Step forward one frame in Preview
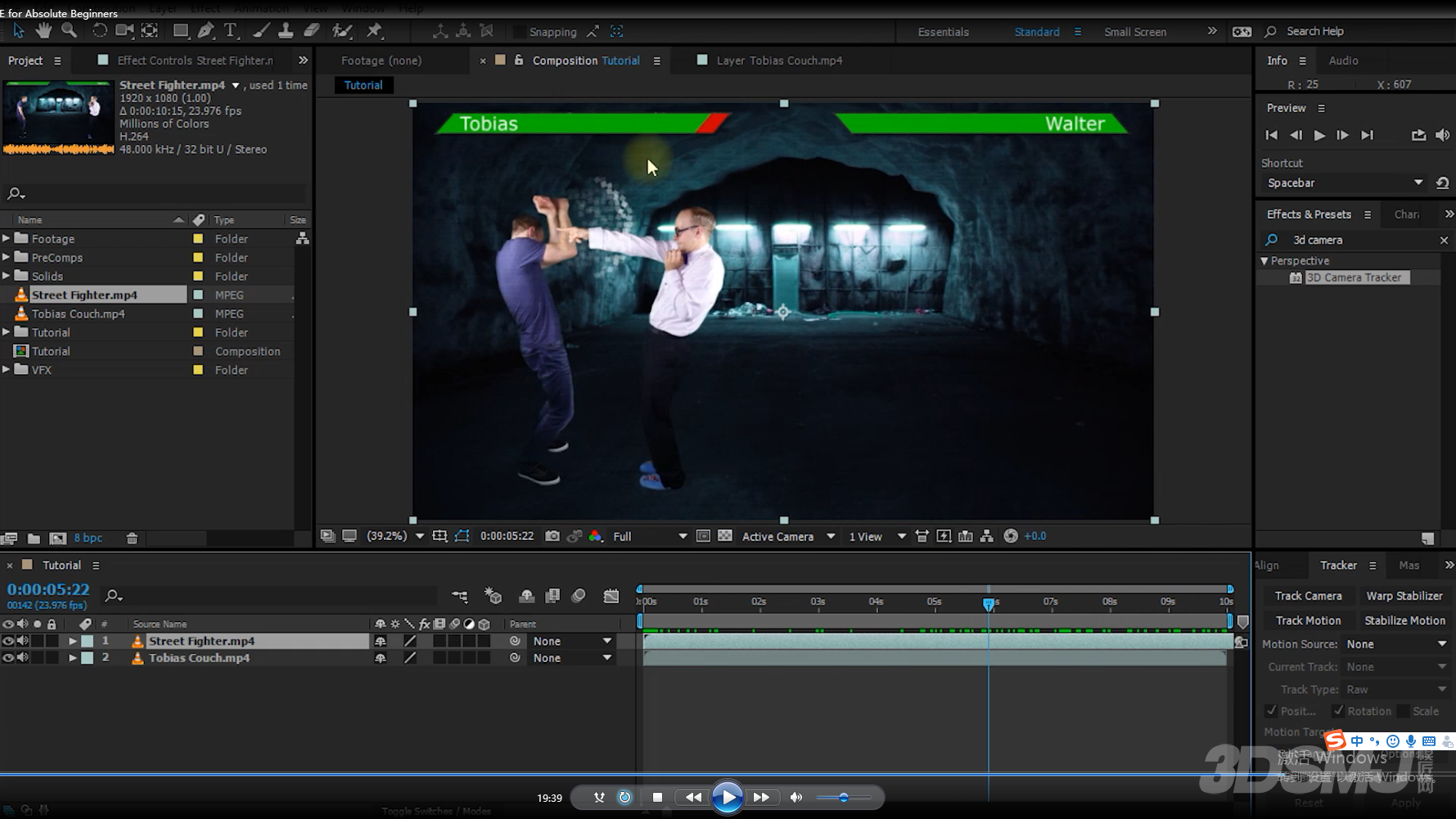 click(1343, 135)
